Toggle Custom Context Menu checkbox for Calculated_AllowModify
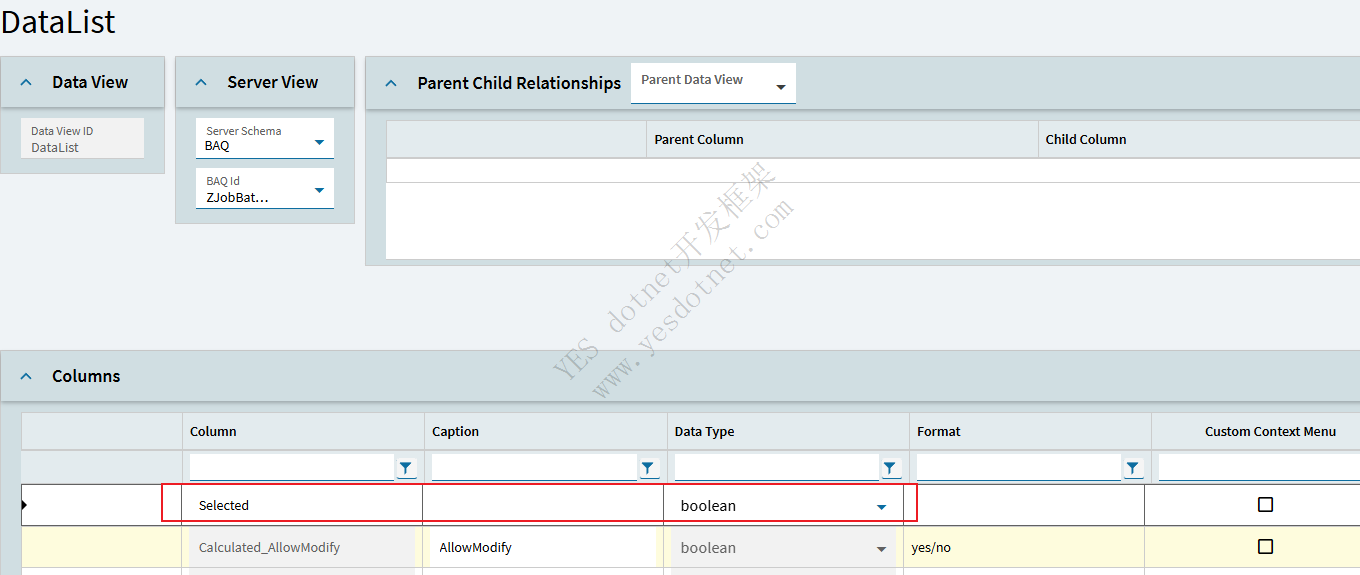This screenshot has height=575, width=1360. [x=1265, y=547]
